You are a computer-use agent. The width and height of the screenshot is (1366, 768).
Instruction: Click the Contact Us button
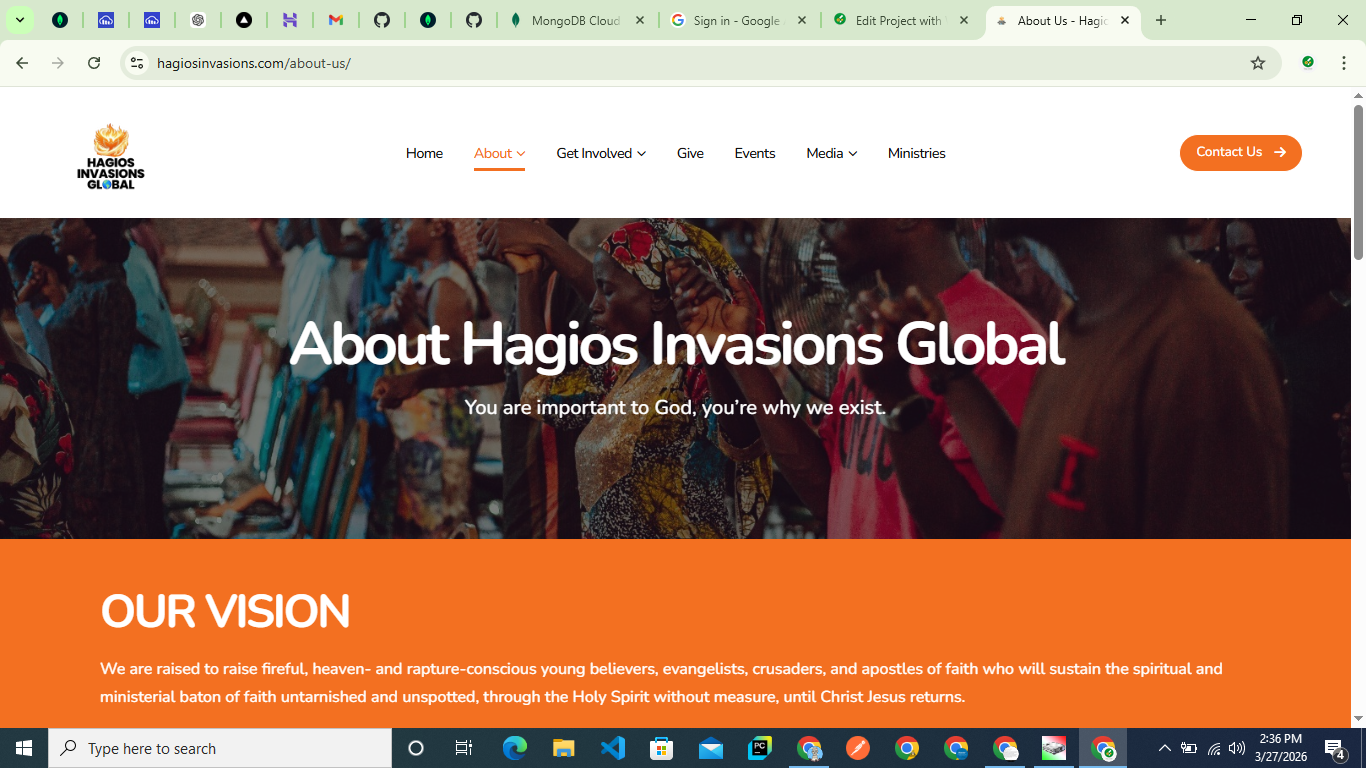point(1240,152)
